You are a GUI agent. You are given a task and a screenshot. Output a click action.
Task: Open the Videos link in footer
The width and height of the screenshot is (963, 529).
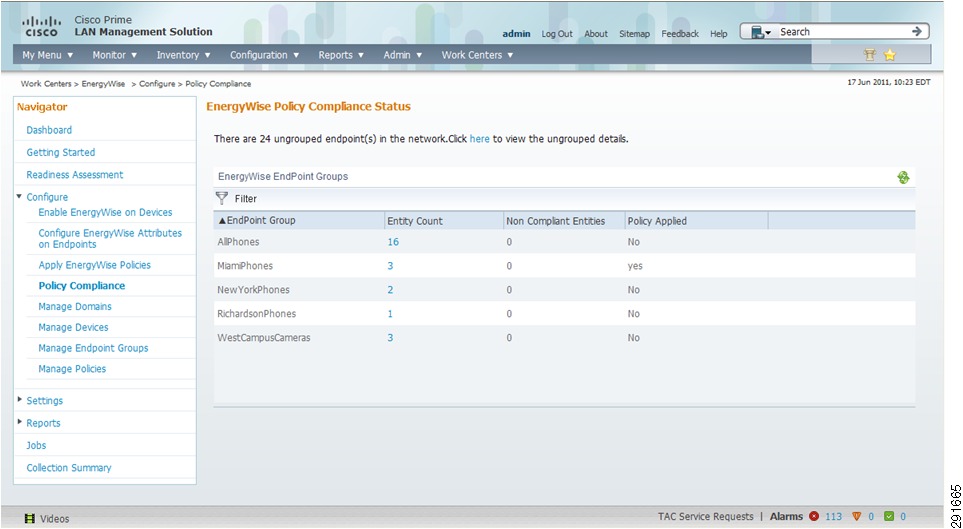[x=55, y=519]
